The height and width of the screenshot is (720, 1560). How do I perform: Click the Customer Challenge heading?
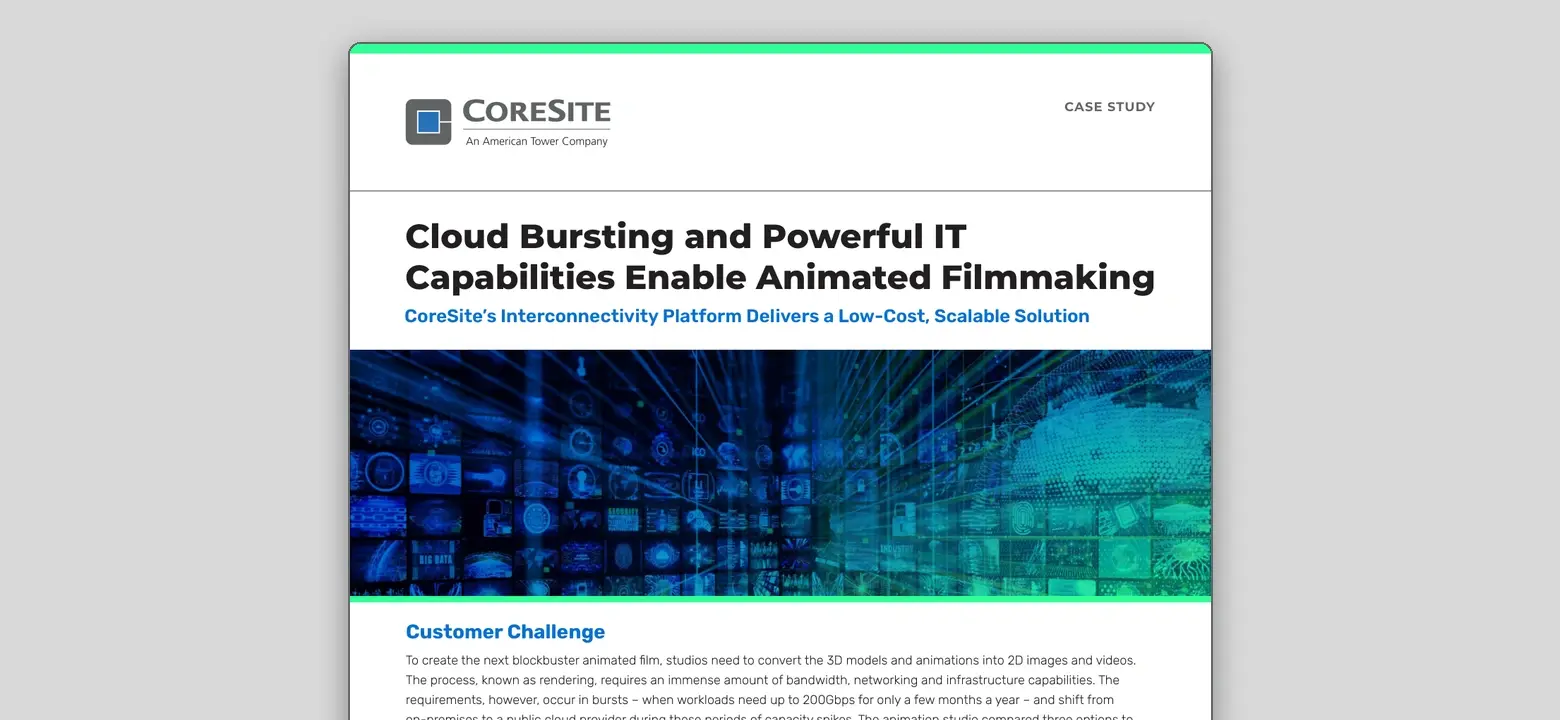click(x=505, y=632)
